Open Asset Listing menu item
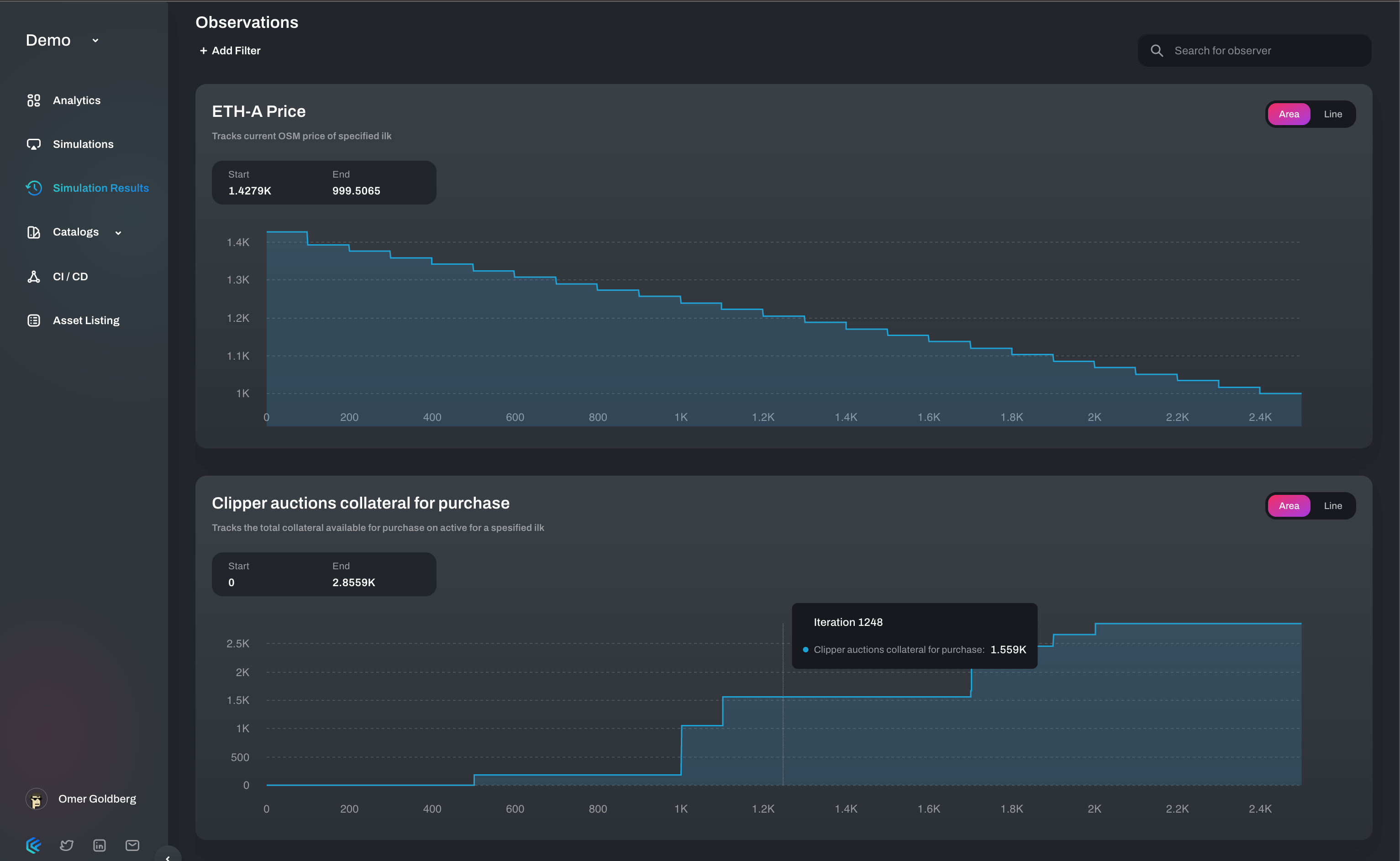 (86, 320)
